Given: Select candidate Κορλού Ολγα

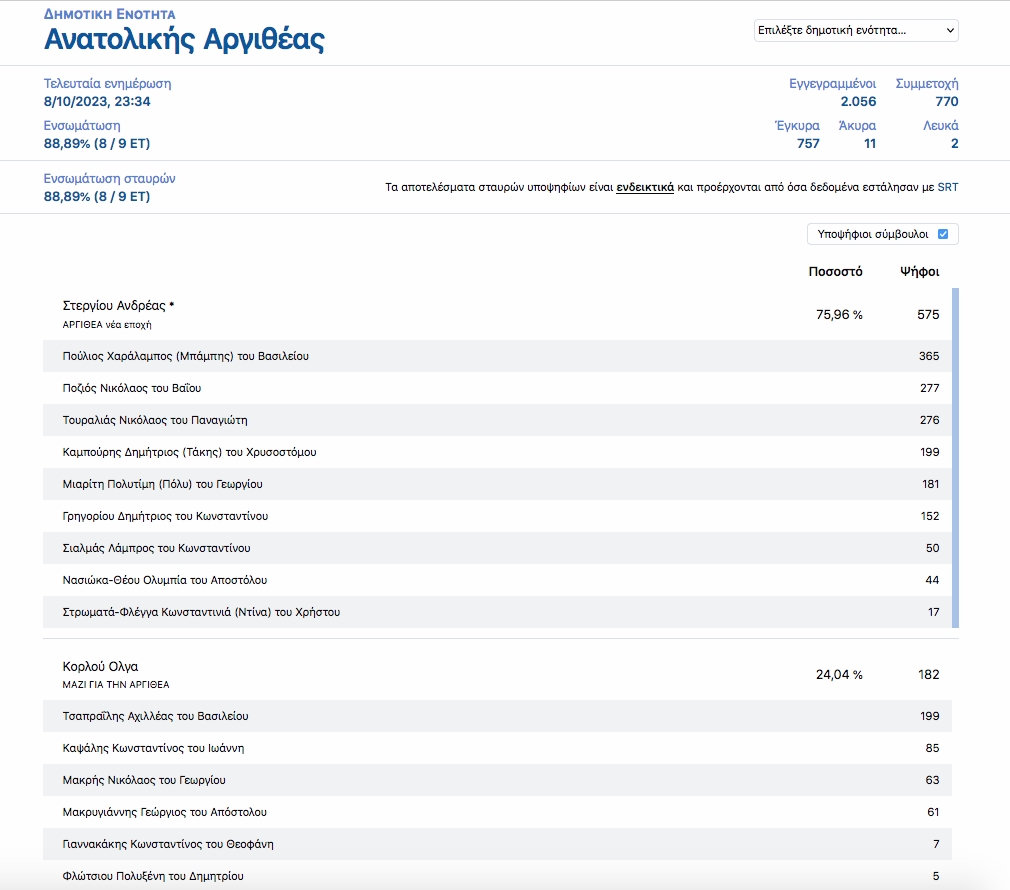Looking at the screenshot, I should tap(100, 666).
